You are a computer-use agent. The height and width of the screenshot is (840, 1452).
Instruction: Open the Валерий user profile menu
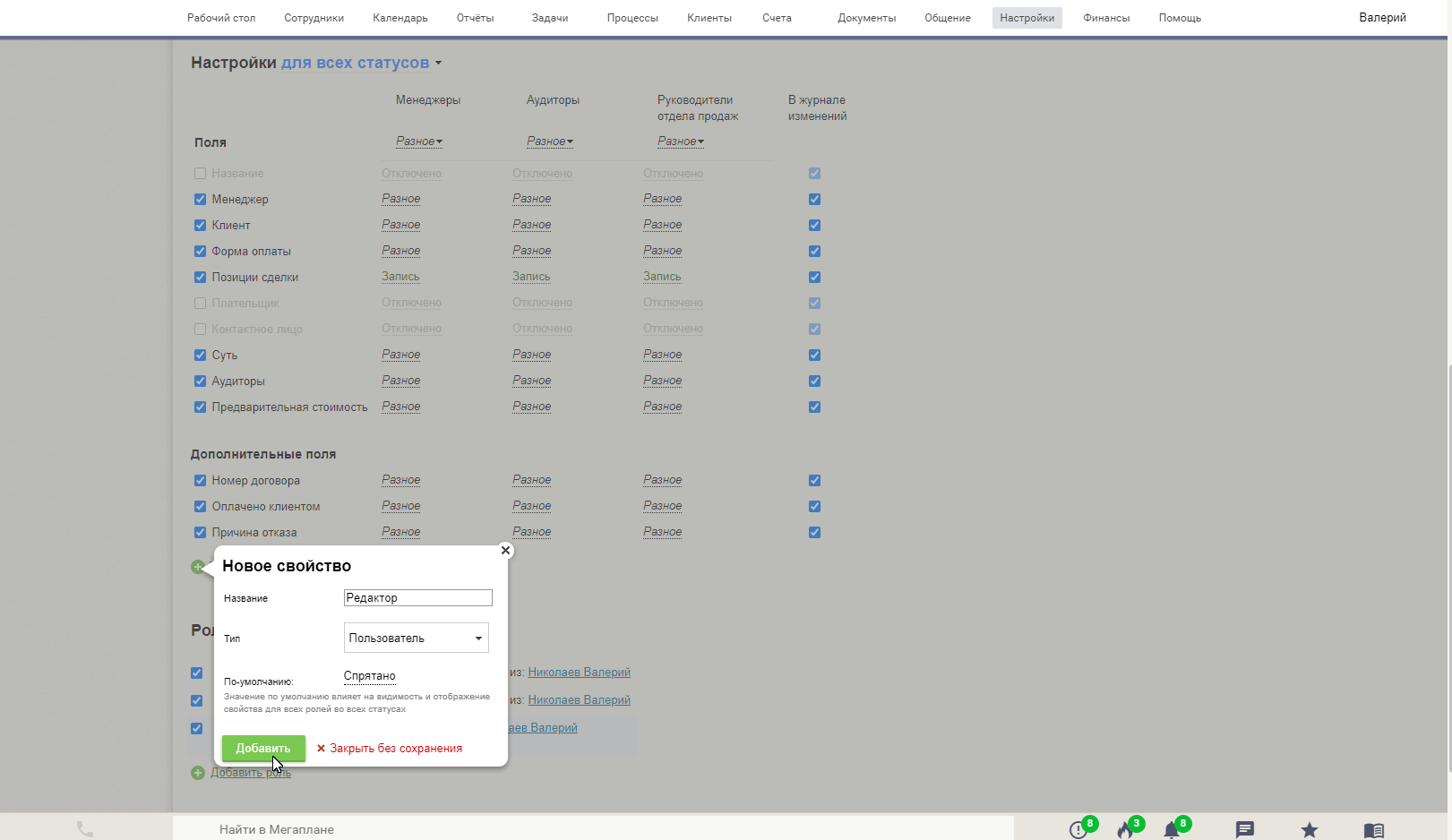[1383, 18]
